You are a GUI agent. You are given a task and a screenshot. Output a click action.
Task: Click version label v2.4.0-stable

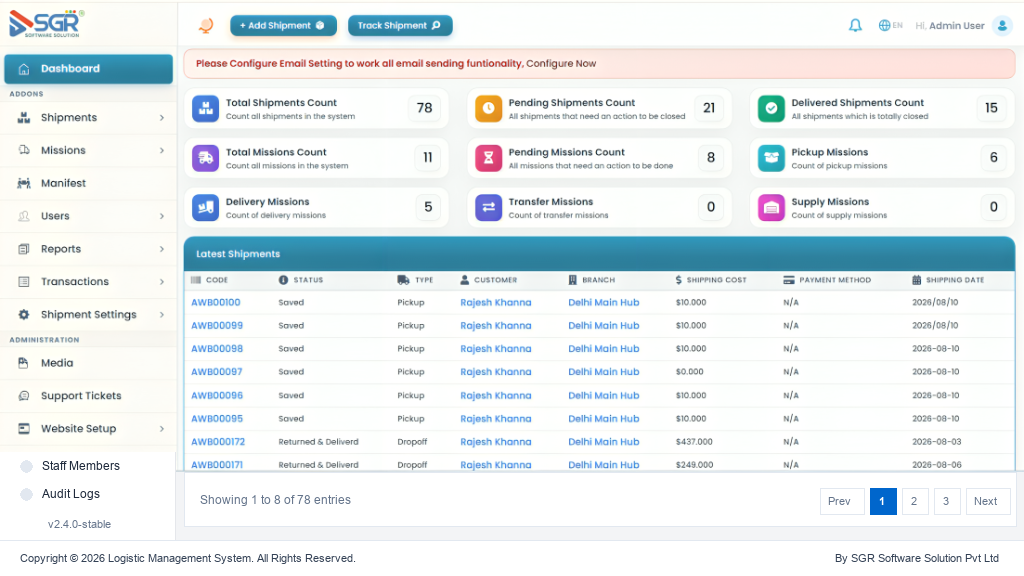tap(79, 524)
